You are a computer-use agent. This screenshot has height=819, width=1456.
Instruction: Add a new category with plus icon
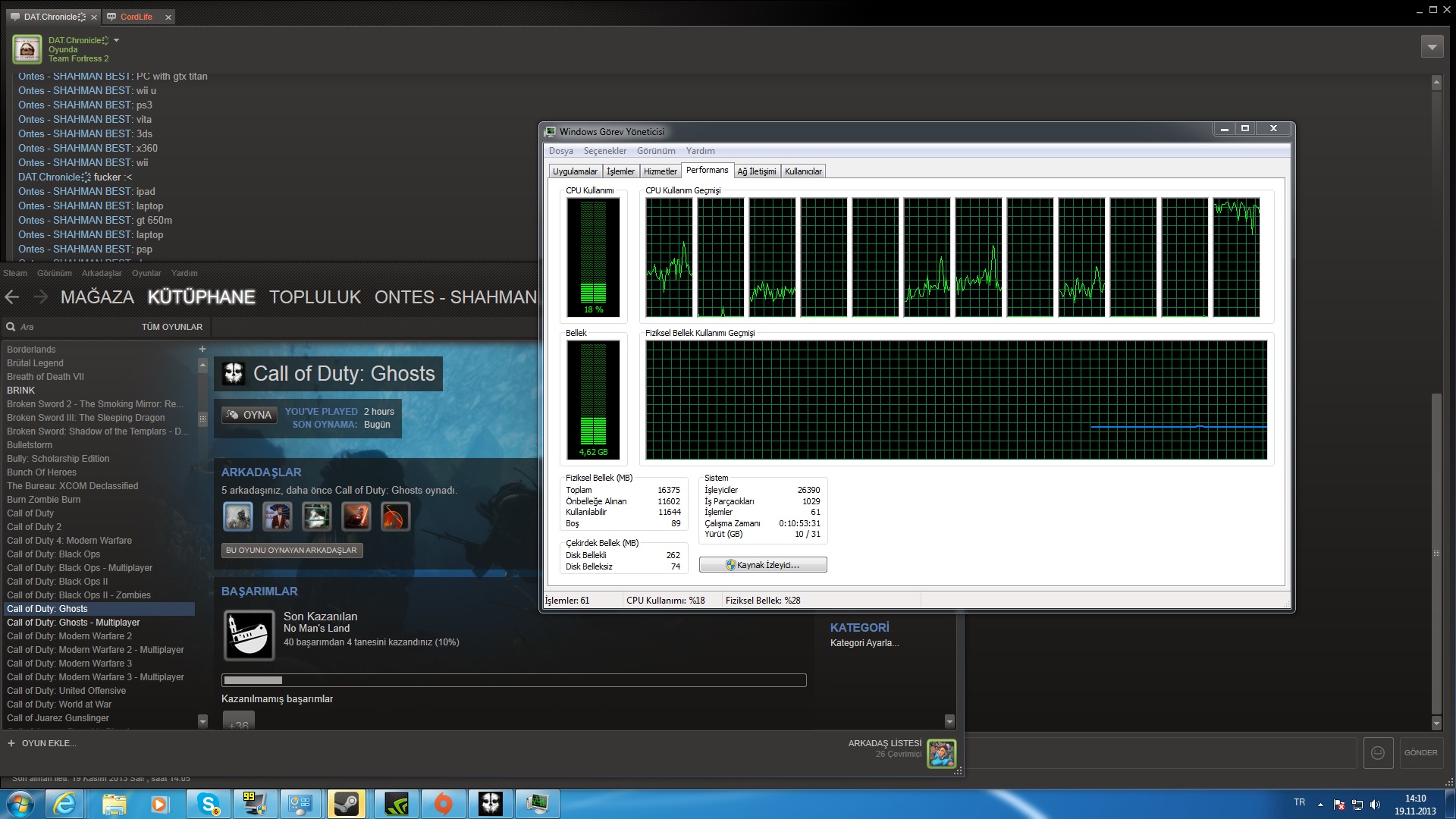click(202, 350)
